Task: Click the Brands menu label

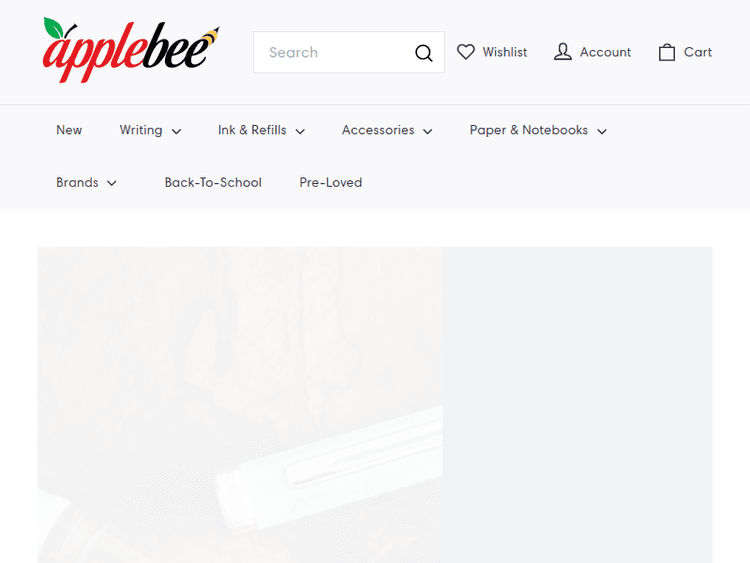Action: tap(77, 182)
